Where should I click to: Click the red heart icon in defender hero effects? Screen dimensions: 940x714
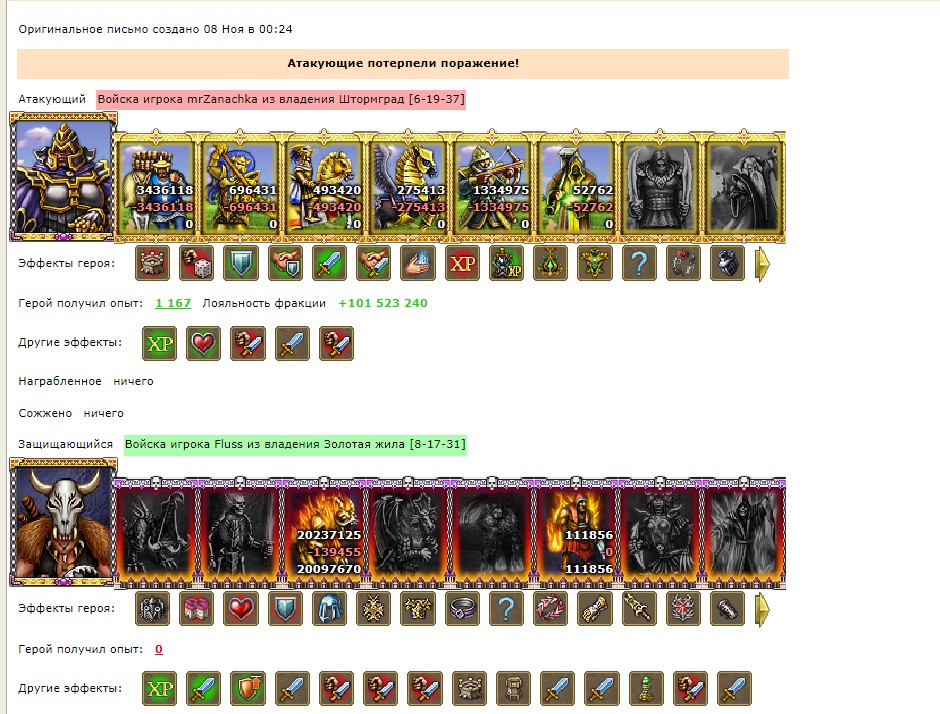(240, 608)
